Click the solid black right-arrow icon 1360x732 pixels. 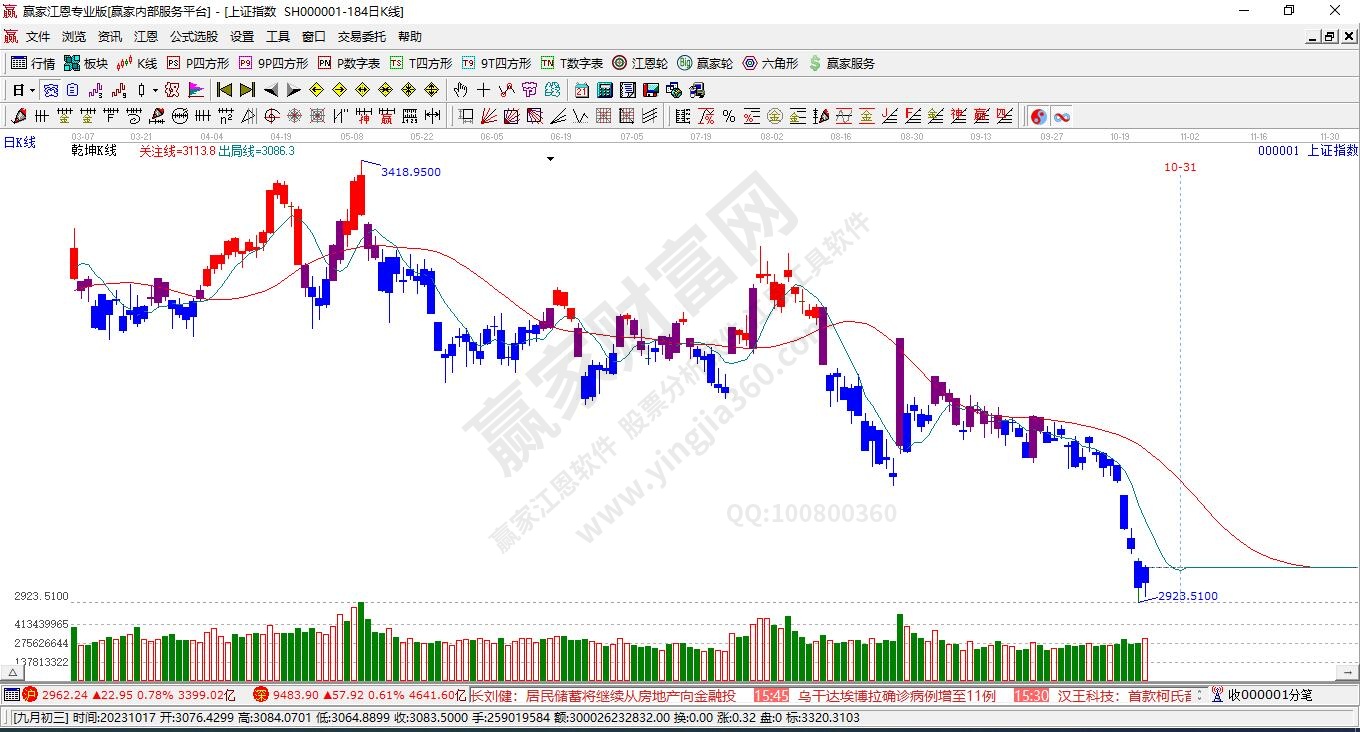[293, 90]
